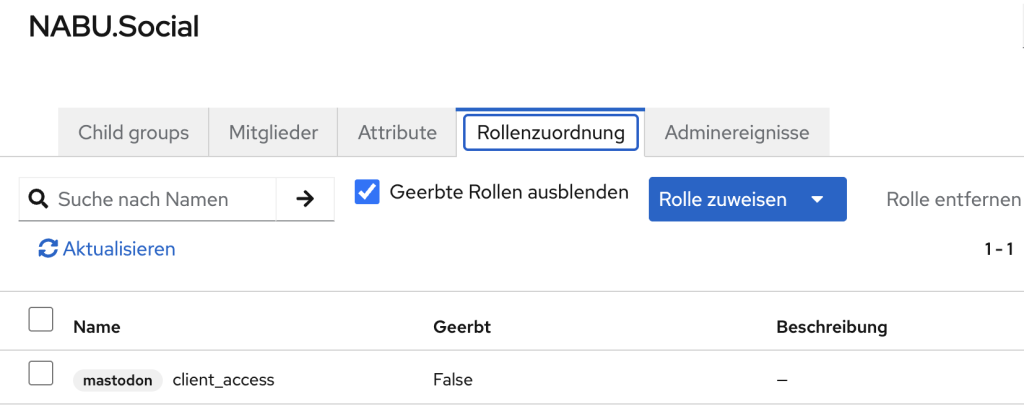Uncheck Geerbte Rollen ausblenden checkbox
The width and height of the screenshot is (1024, 412).
pos(367,192)
